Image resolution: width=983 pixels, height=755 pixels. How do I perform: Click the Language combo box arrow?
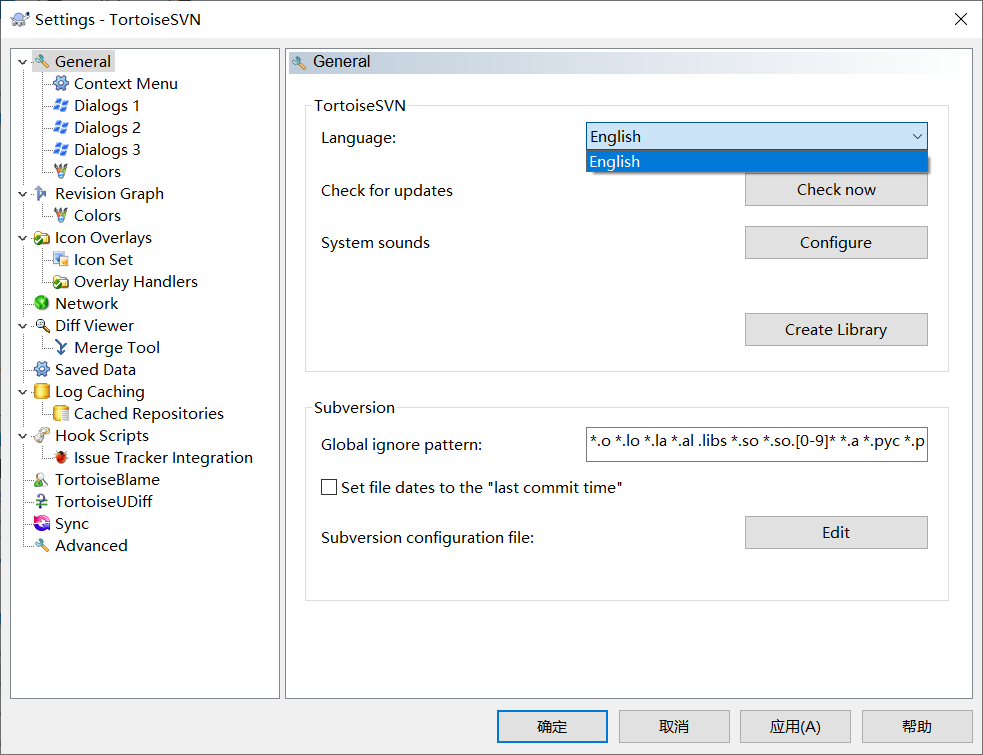pos(917,136)
